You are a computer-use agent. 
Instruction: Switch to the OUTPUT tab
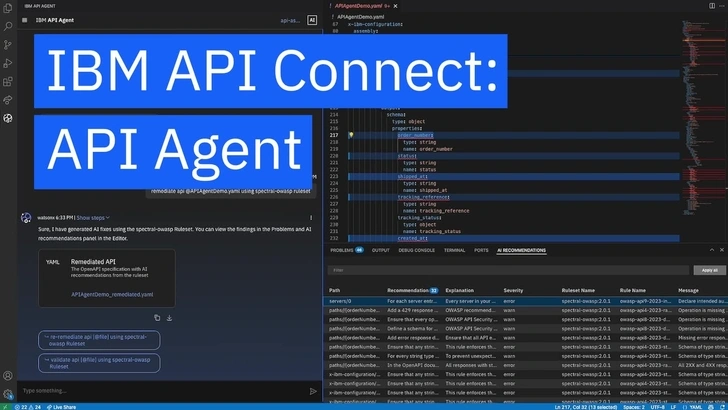(x=381, y=250)
